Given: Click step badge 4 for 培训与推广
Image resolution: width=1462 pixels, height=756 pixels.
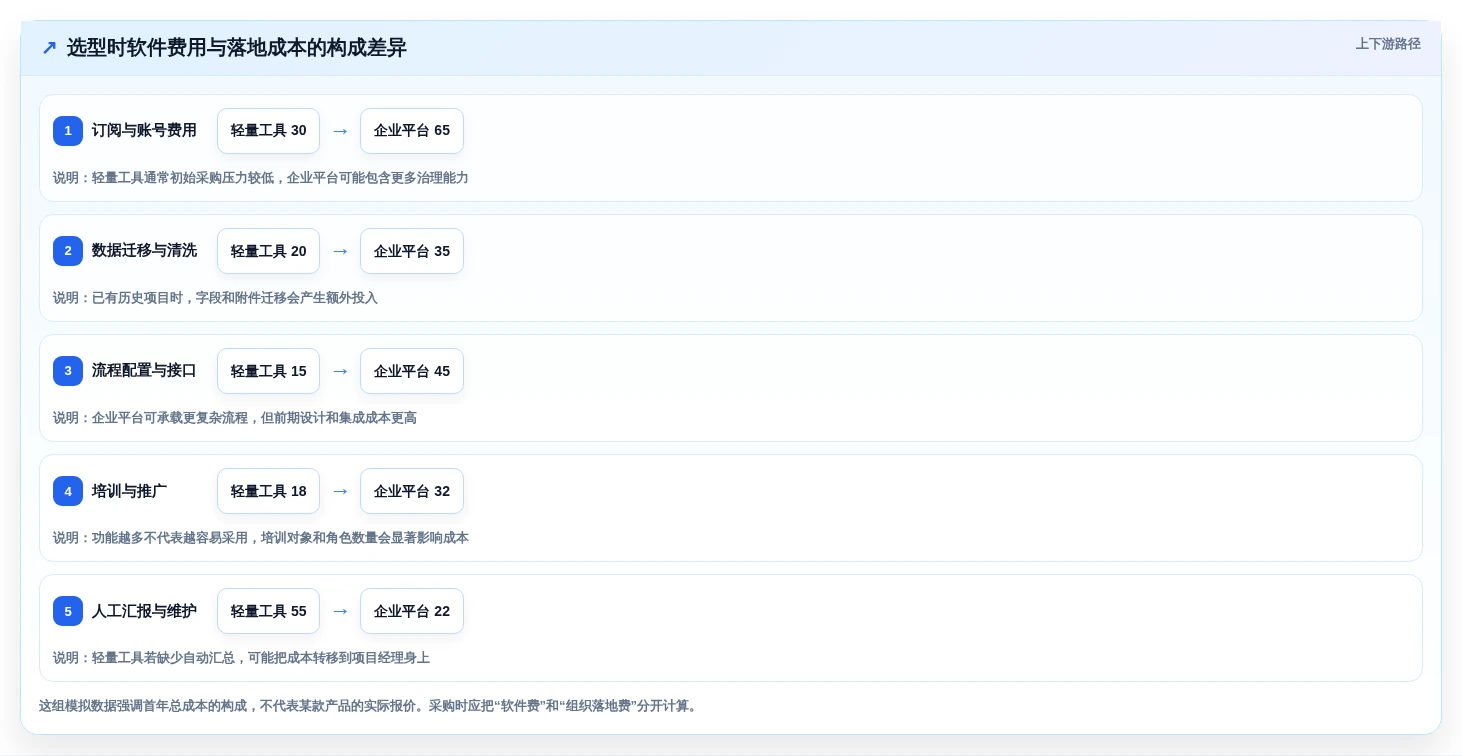Looking at the screenshot, I should (68, 491).
